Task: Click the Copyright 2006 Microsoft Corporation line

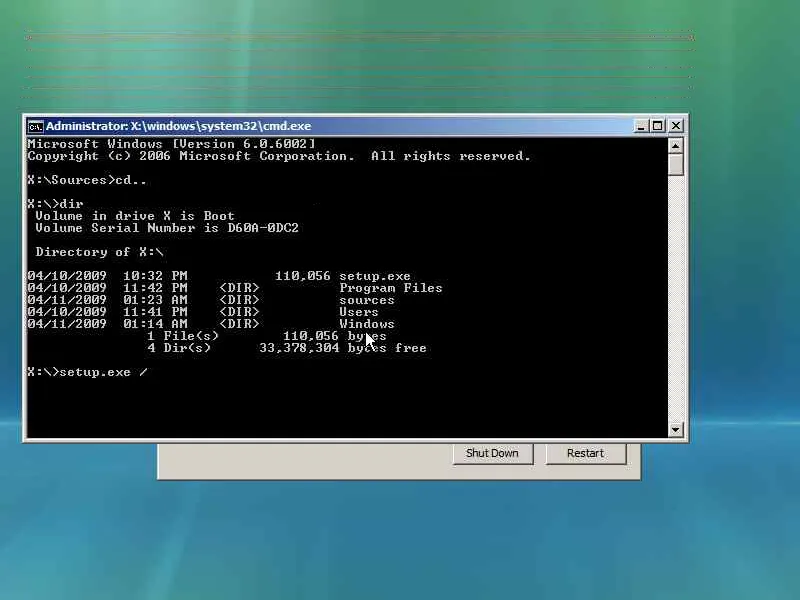Action: [279, 156]
